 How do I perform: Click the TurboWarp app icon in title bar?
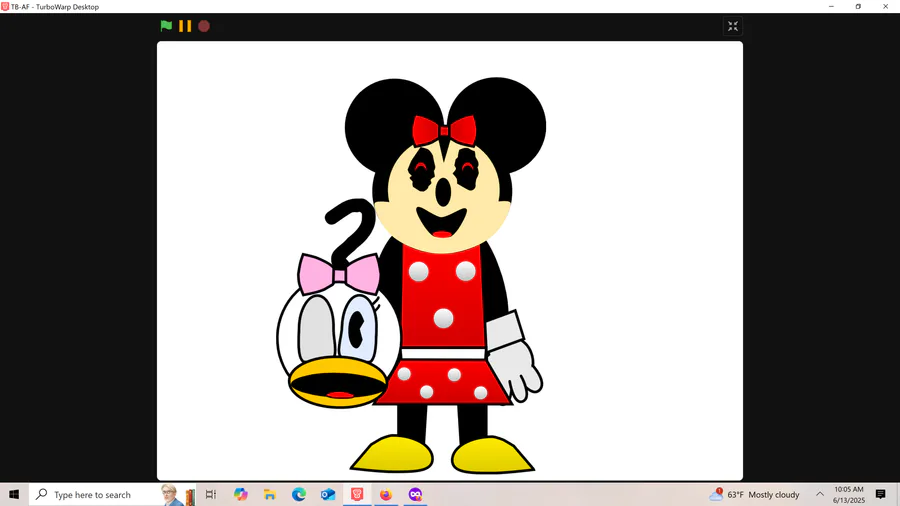(5, 6)
